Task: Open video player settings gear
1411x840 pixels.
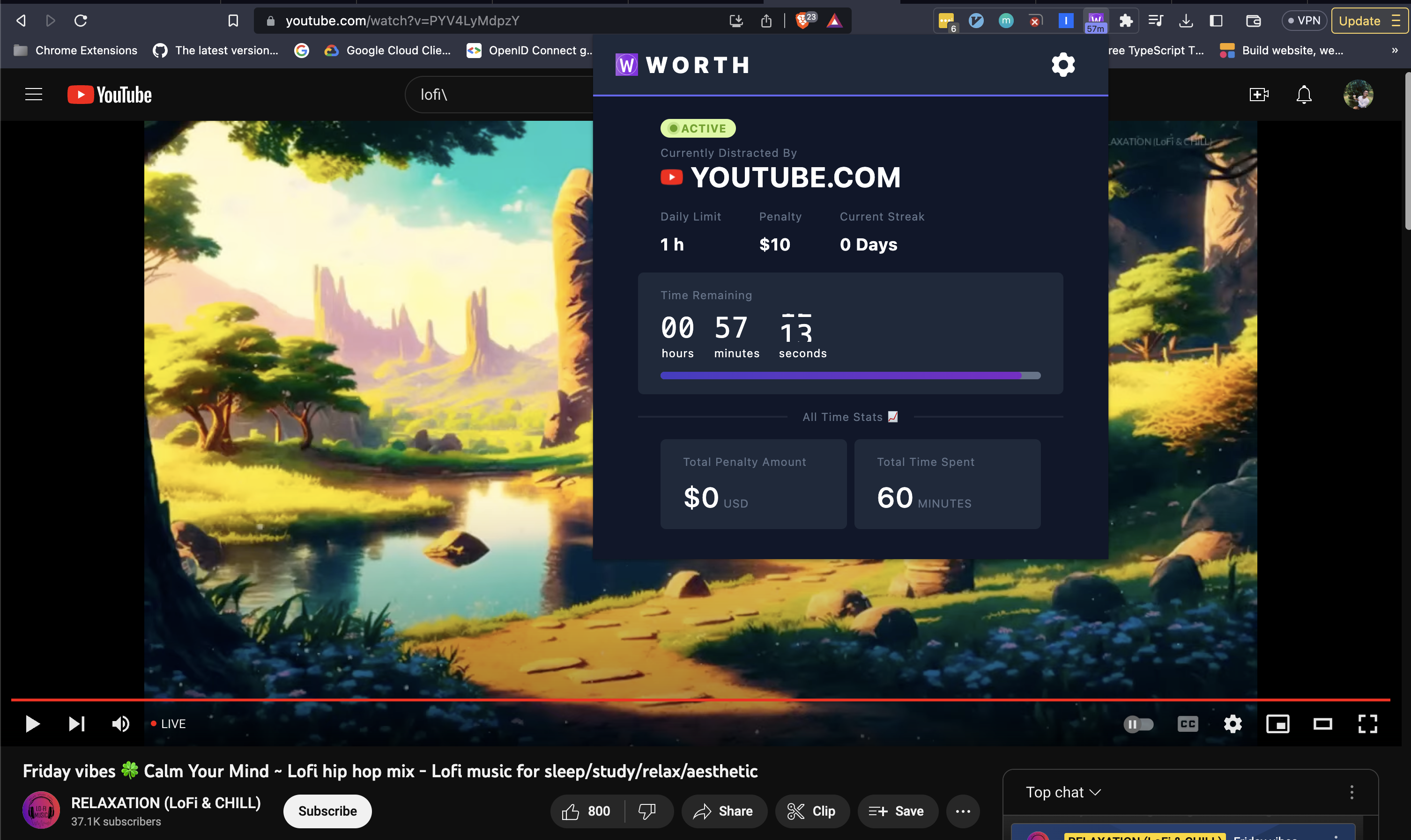Action: pos(1232,723)
